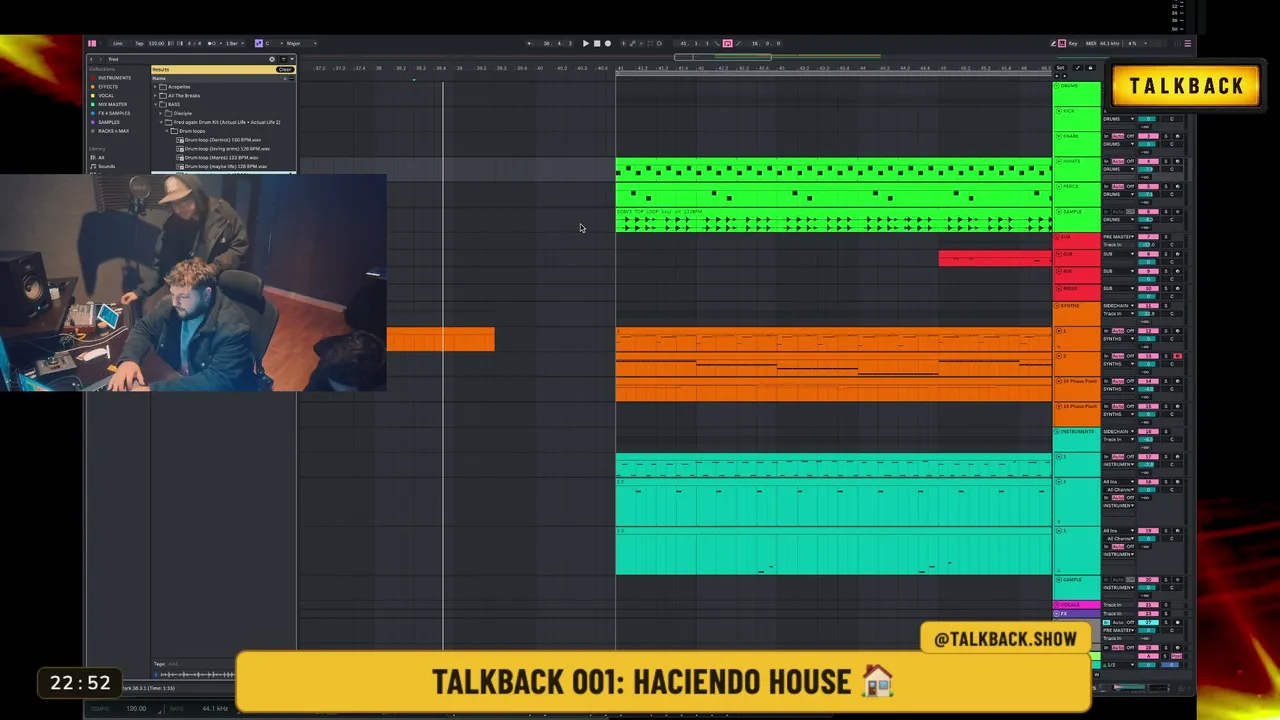1280x720 pixels.
Task: Select the FX 4 SAMPLES collection
Action: click(x=113, y=114)
